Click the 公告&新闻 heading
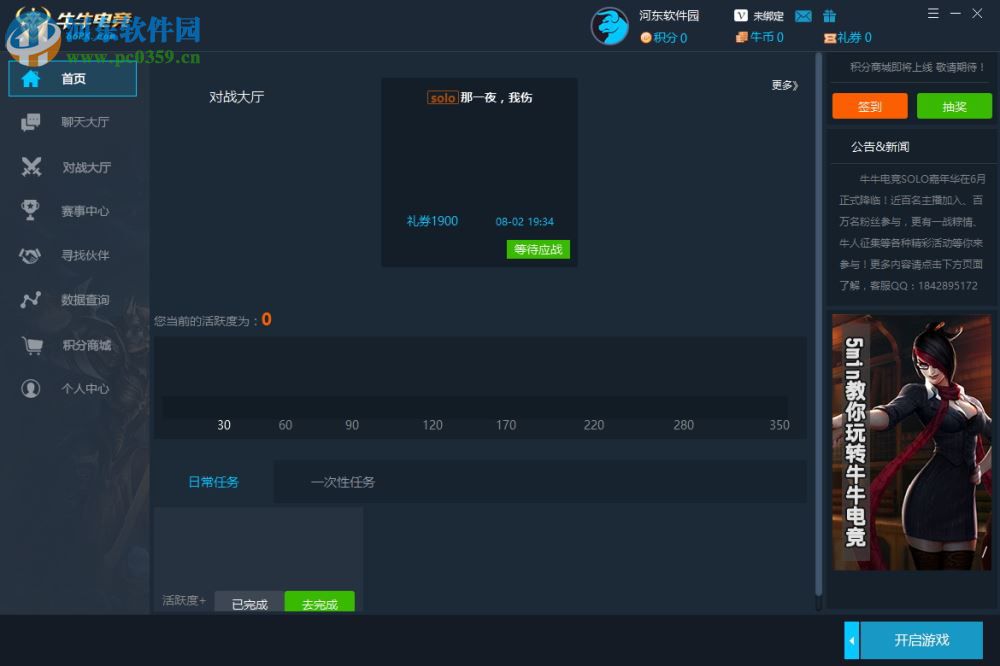This screenshot has height=666, width=1000. pyautogui.click(x=880, y=147)
